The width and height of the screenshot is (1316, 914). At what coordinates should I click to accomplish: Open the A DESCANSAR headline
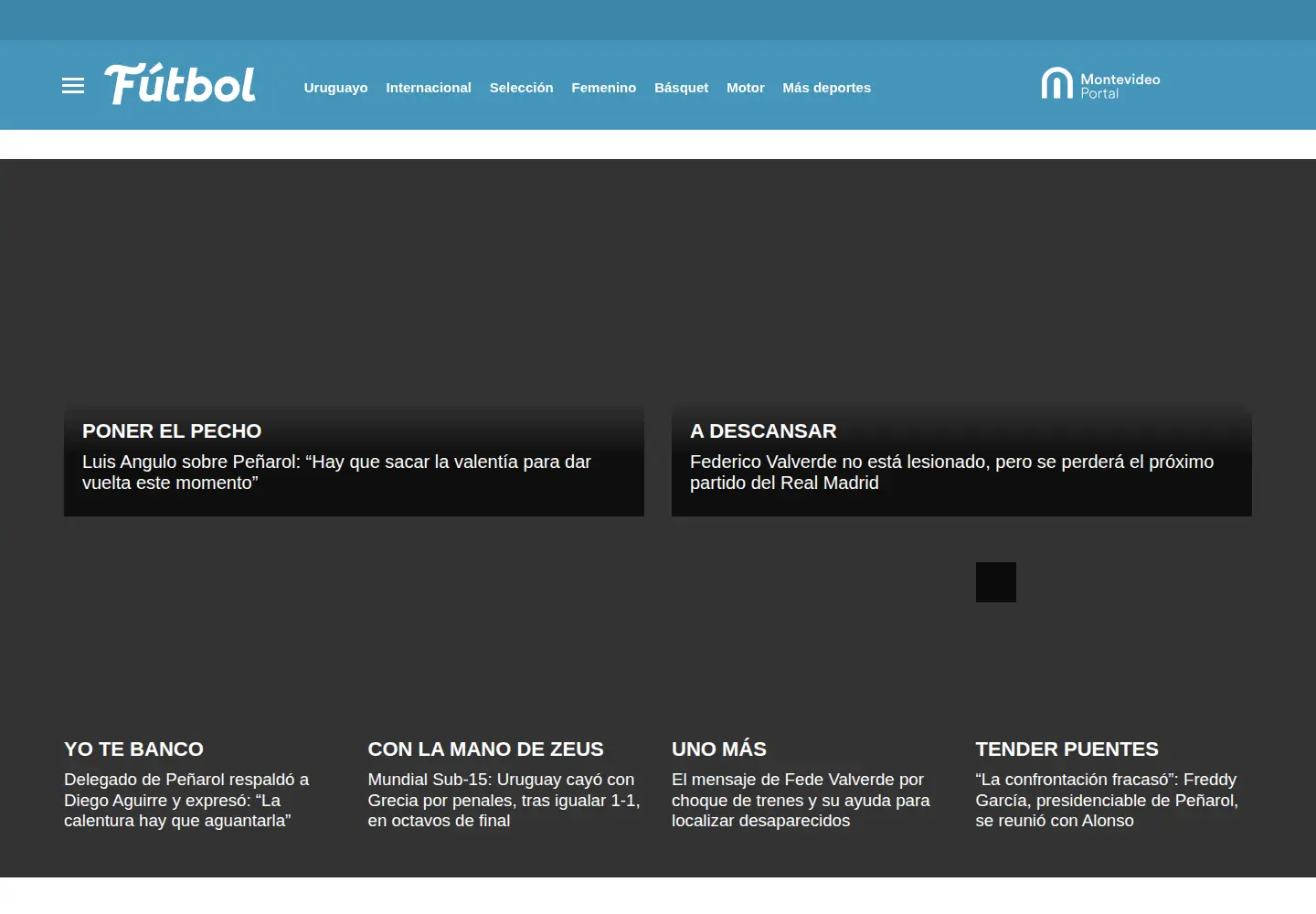pos(763,431)
